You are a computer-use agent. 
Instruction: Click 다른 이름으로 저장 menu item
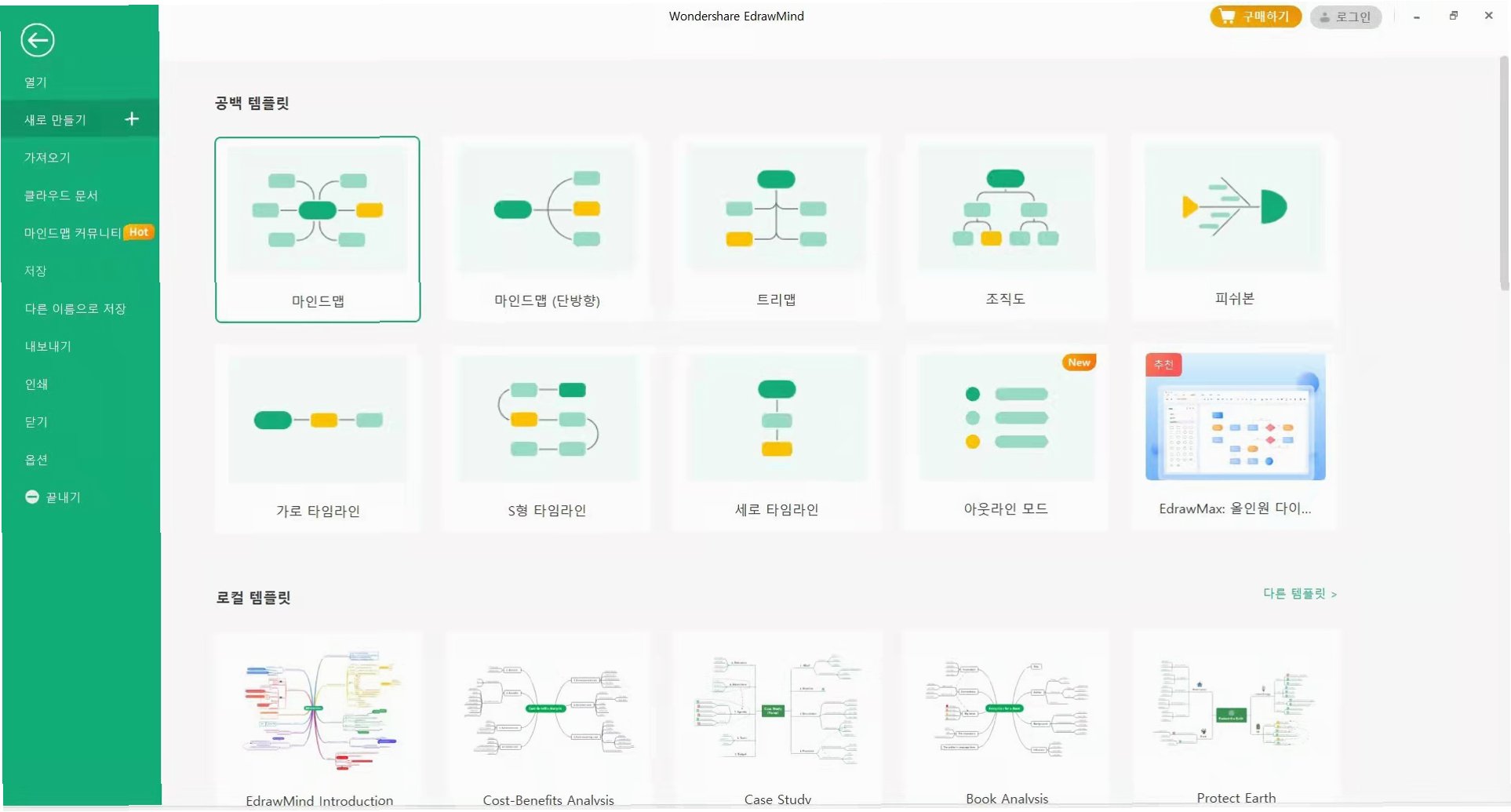pos(75,308)
